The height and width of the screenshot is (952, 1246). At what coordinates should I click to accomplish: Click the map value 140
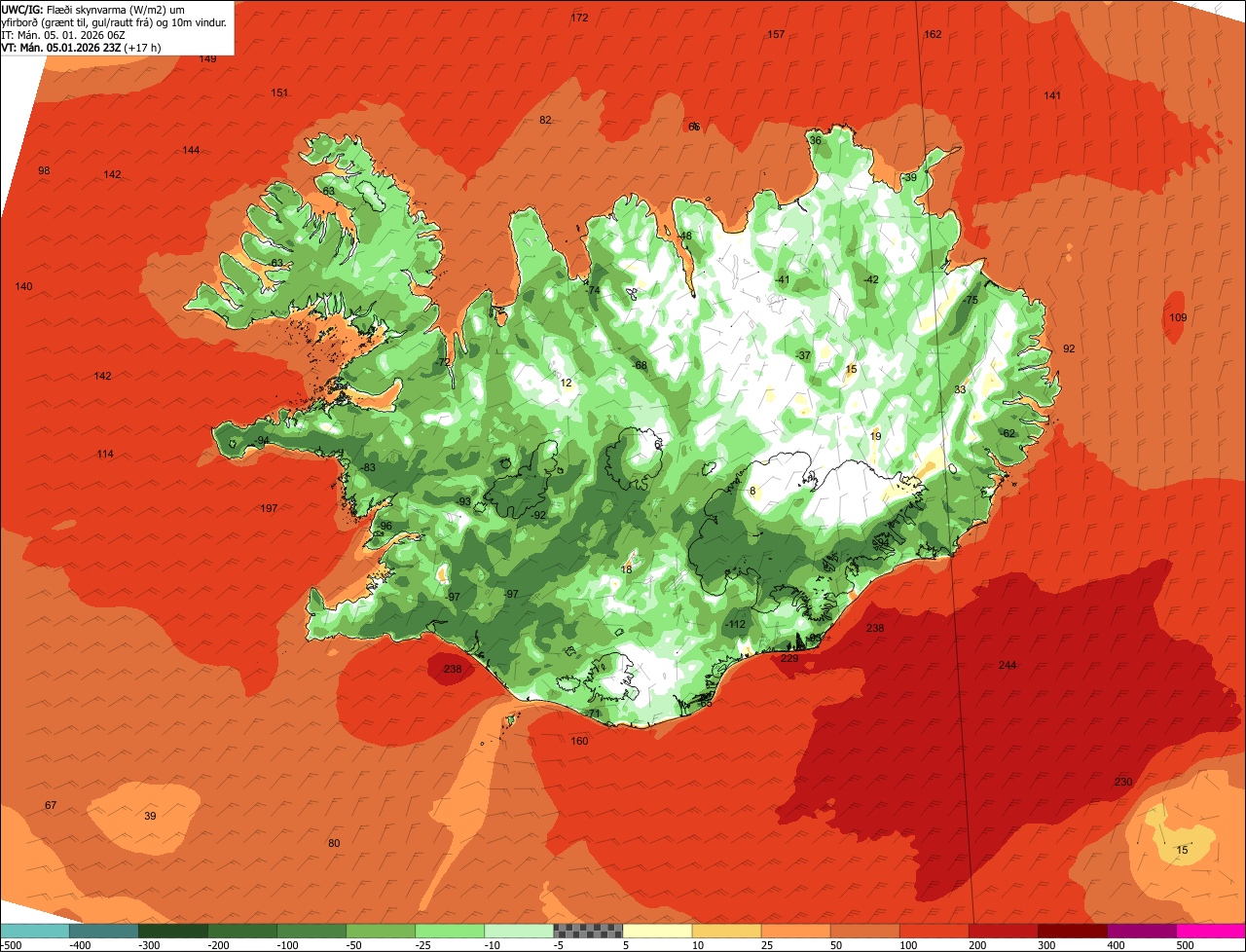pyautogui.click(x=24, y=286)
